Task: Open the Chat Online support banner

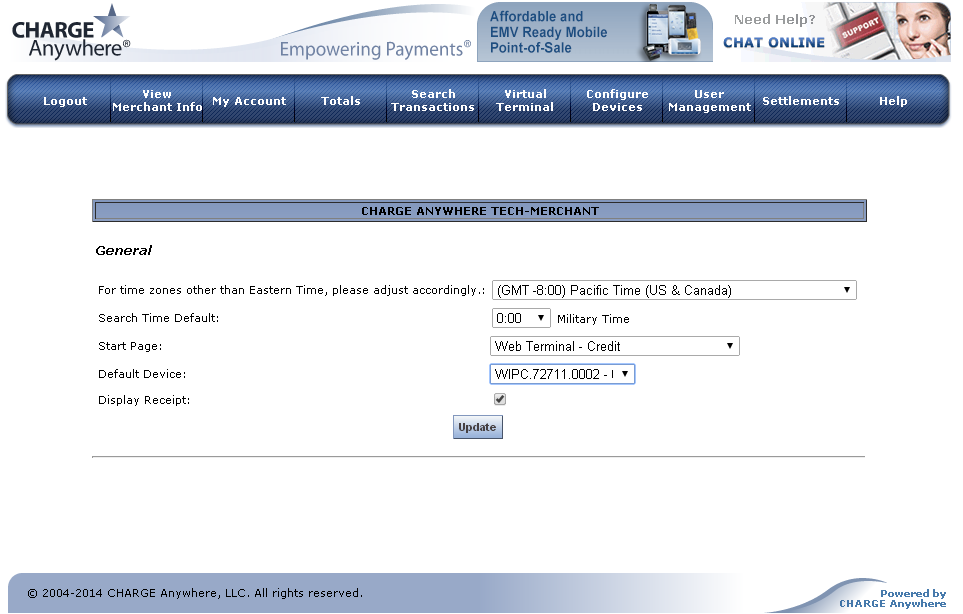Action: coord(835,32)
